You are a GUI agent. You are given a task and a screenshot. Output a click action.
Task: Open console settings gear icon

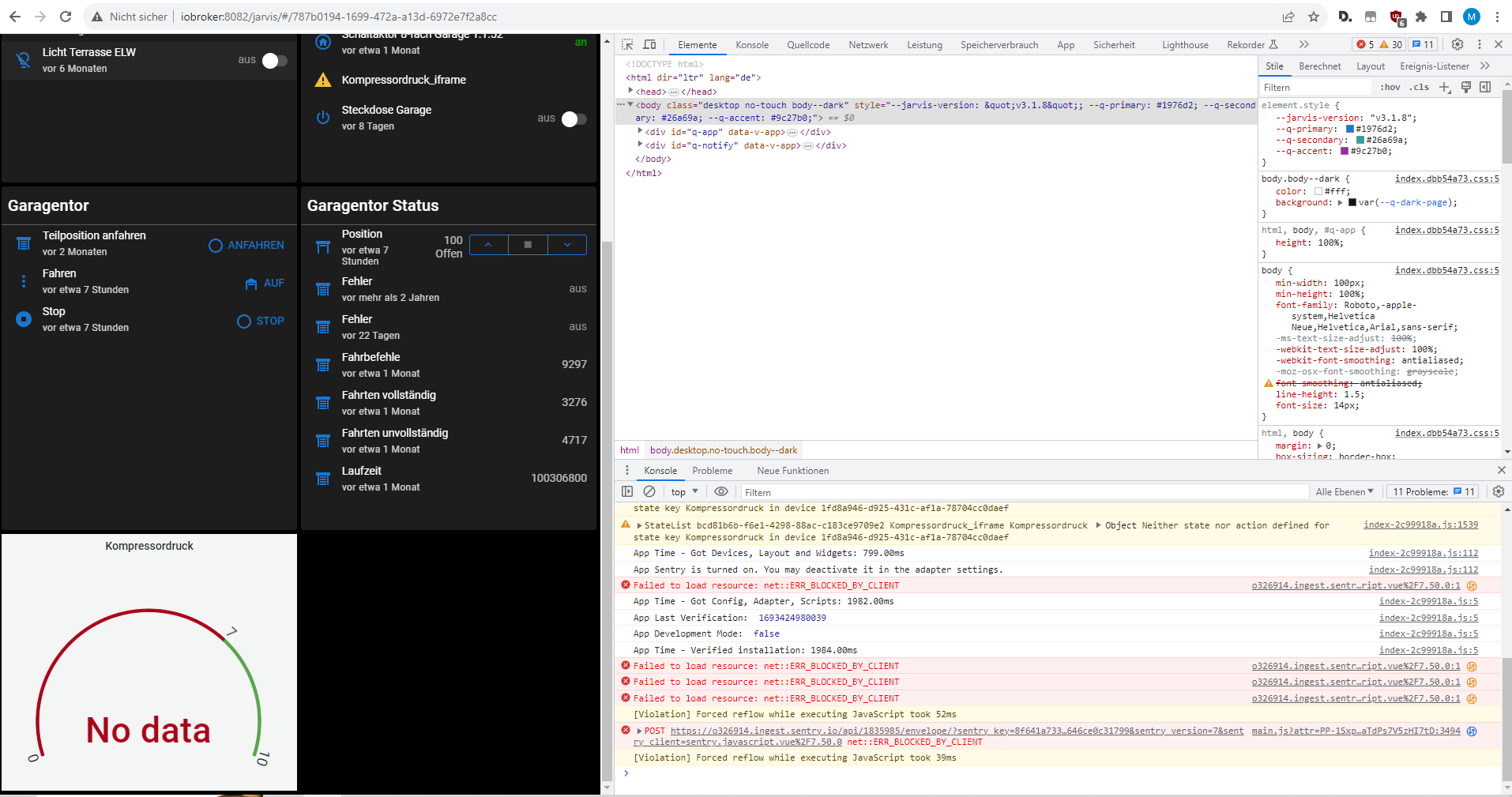click(1498, 491)
